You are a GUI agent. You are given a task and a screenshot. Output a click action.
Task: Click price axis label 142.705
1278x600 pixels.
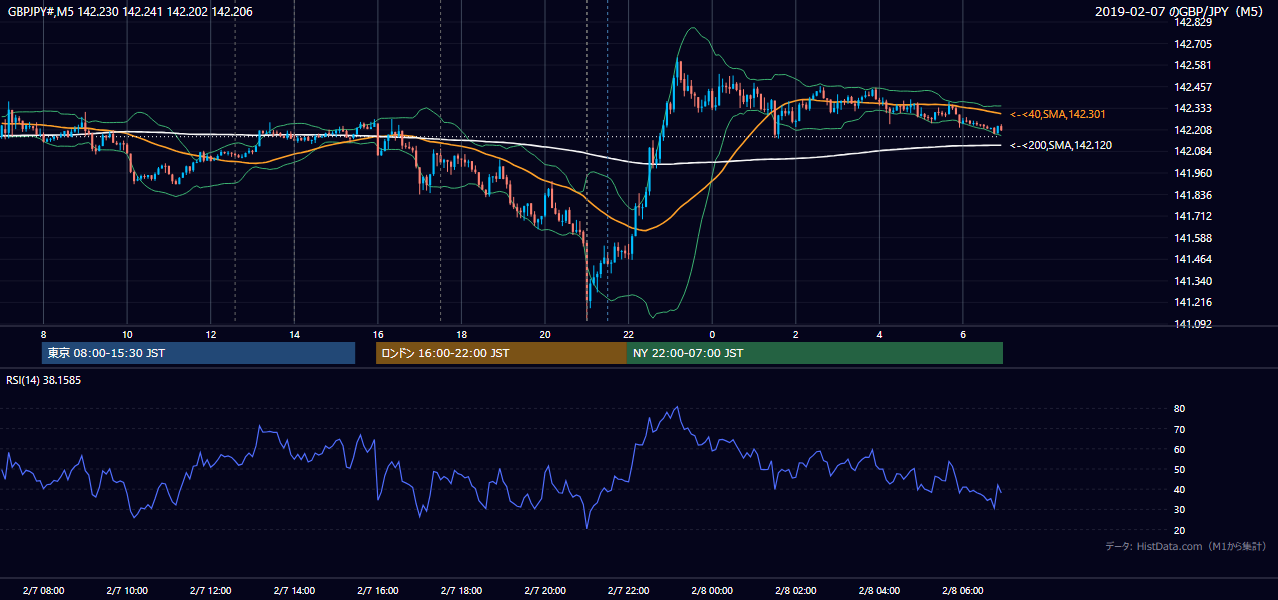tap(1192, 44)
